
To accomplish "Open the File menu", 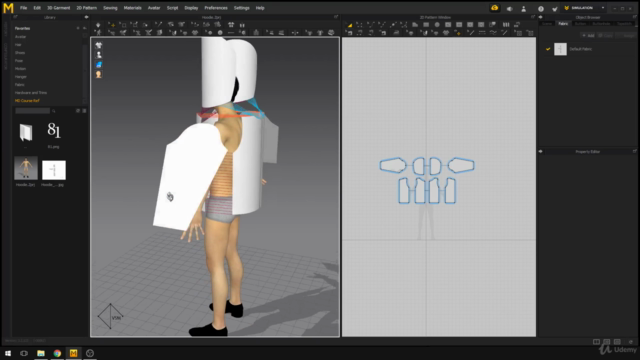I will tap(23, 8).
